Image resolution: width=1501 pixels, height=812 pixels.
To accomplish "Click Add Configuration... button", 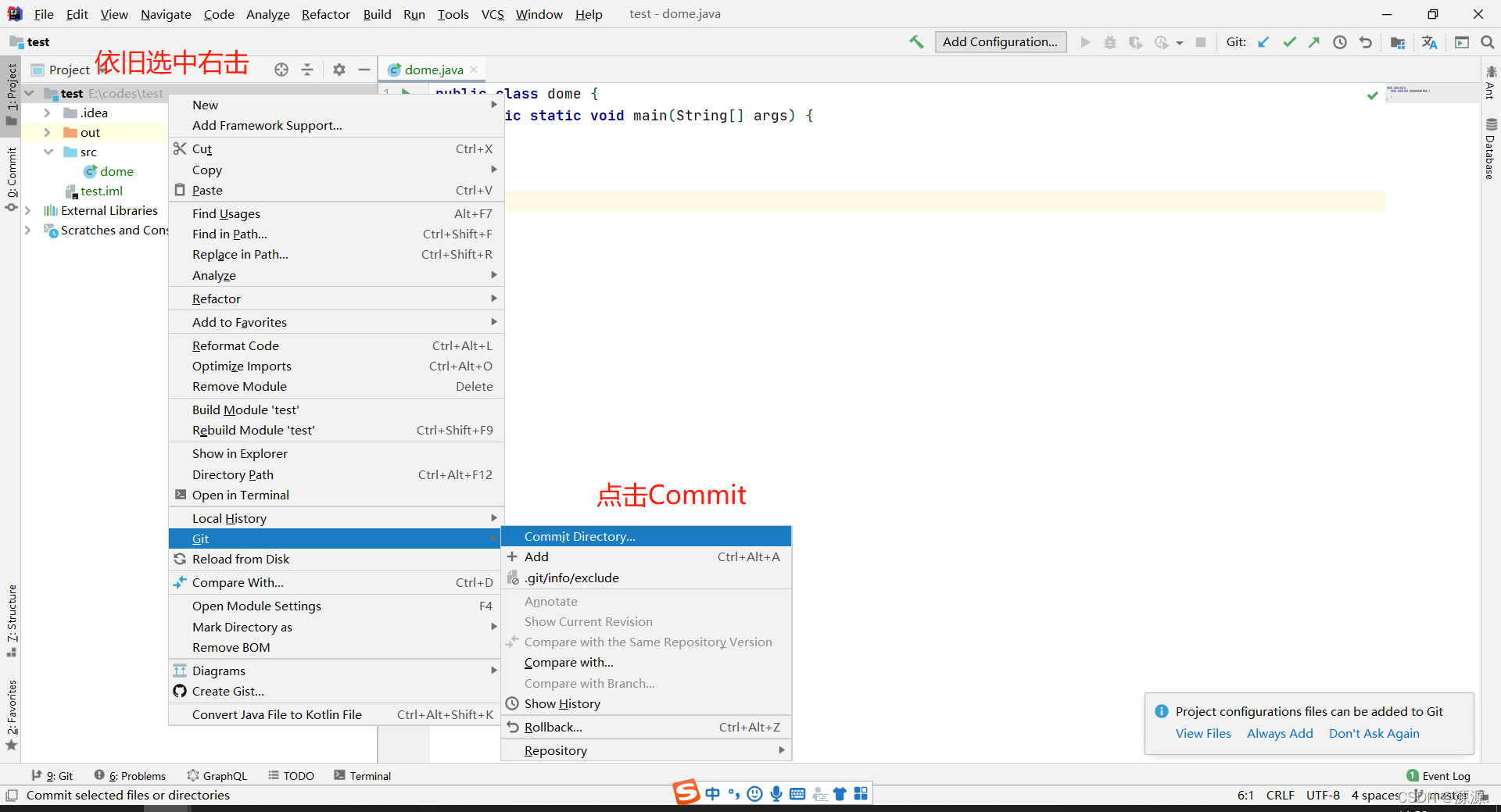I will tap(1001, 42).
